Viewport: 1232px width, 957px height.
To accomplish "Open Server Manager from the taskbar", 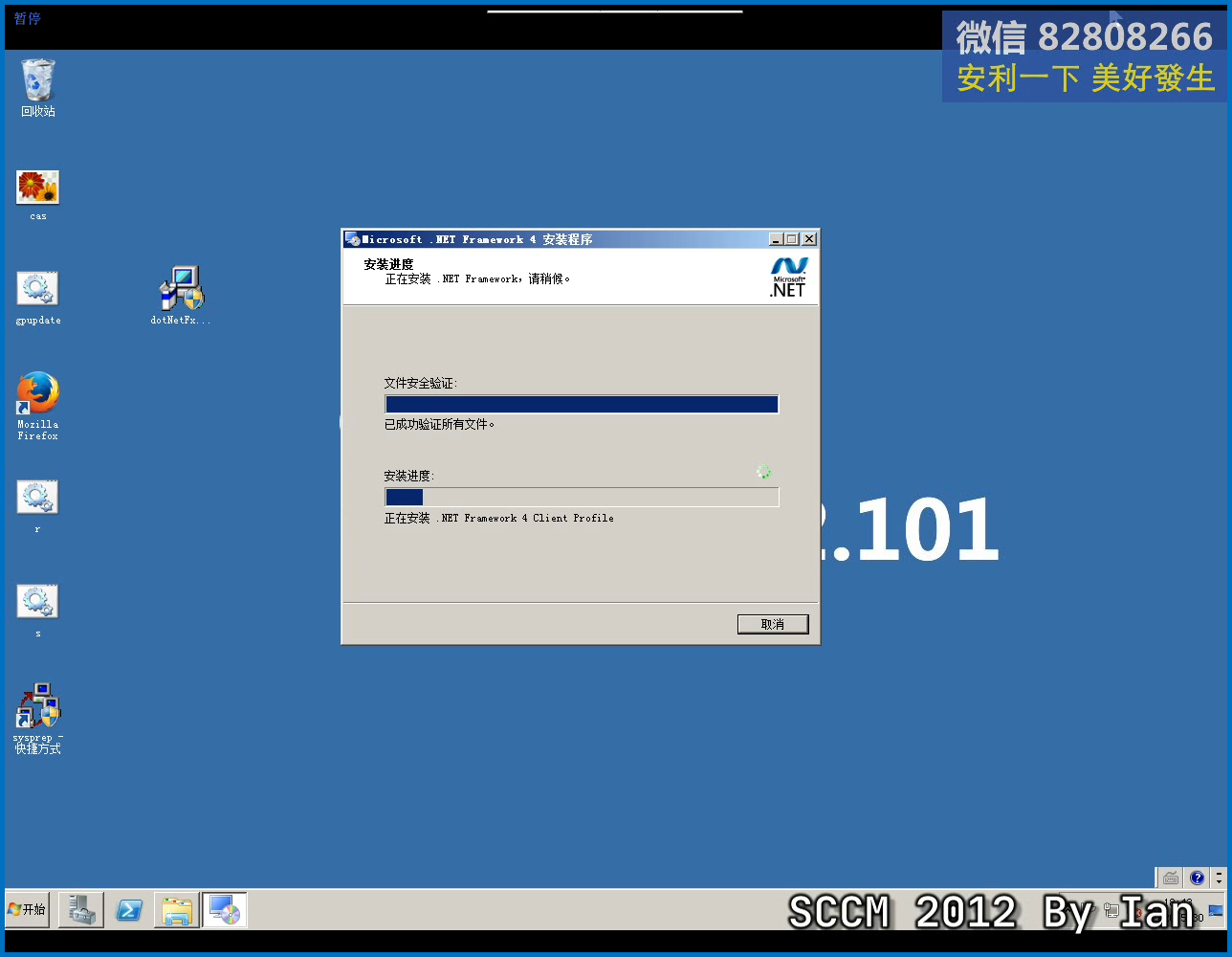I will tap(81, 909).
